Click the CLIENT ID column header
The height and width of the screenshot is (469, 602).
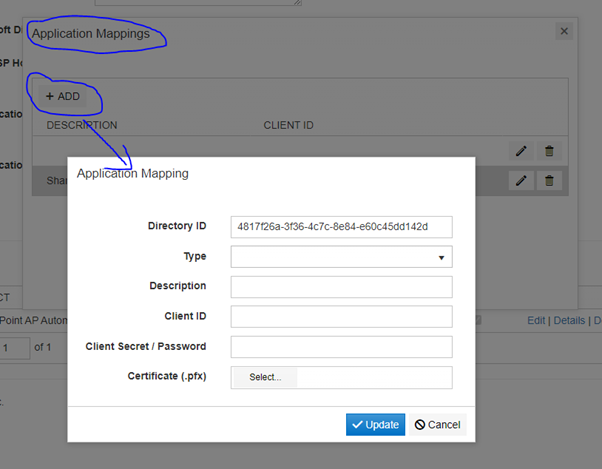click(x=288, y=126)
